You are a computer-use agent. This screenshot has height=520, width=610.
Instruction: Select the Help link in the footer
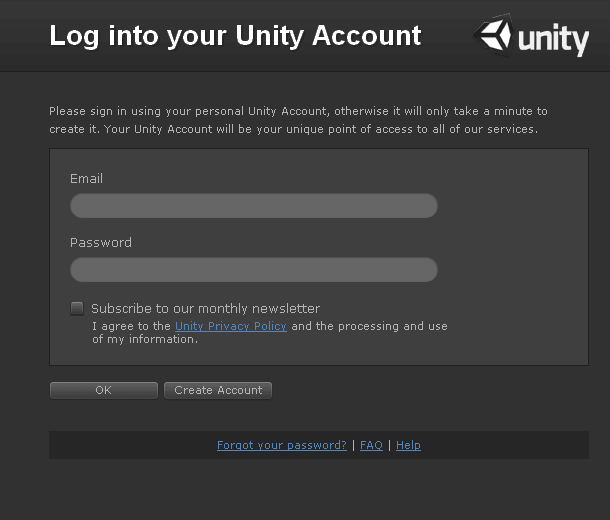coord(408,445)
